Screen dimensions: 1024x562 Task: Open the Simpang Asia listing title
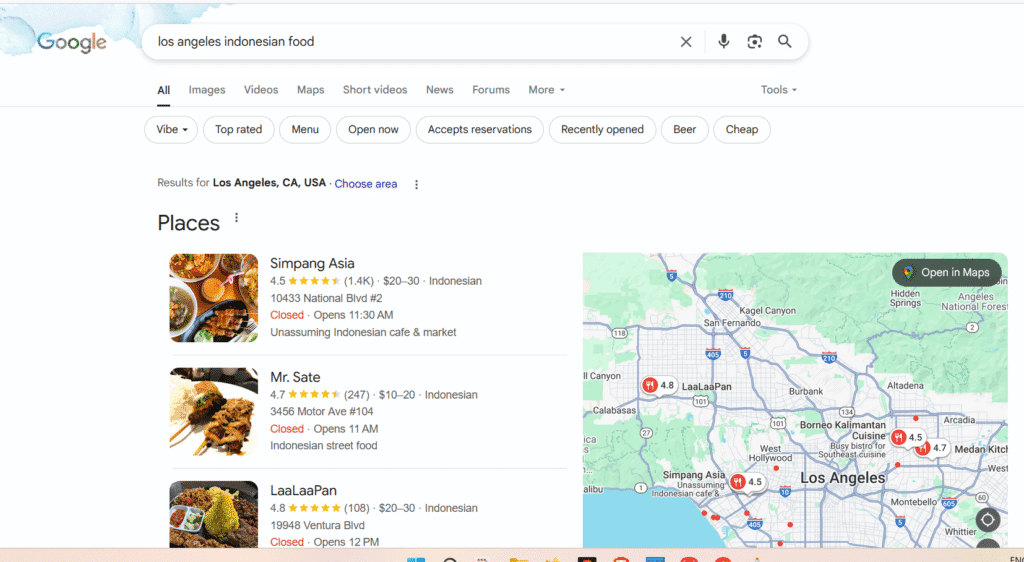coord(312,264)
